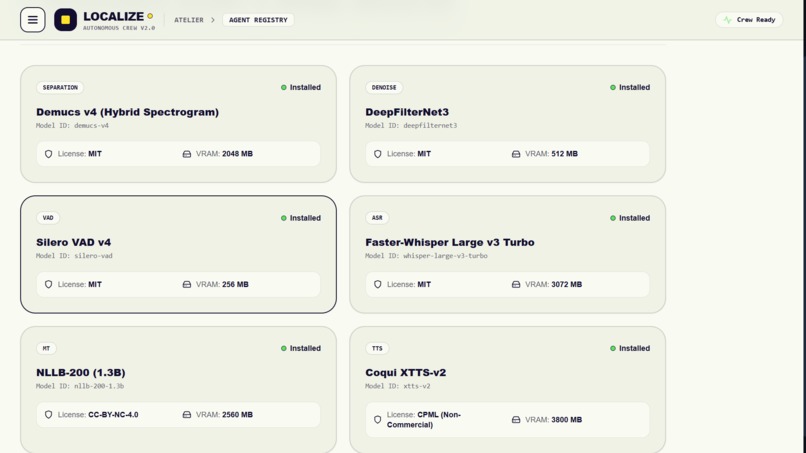Click the ASR category tag

[377, 218]
